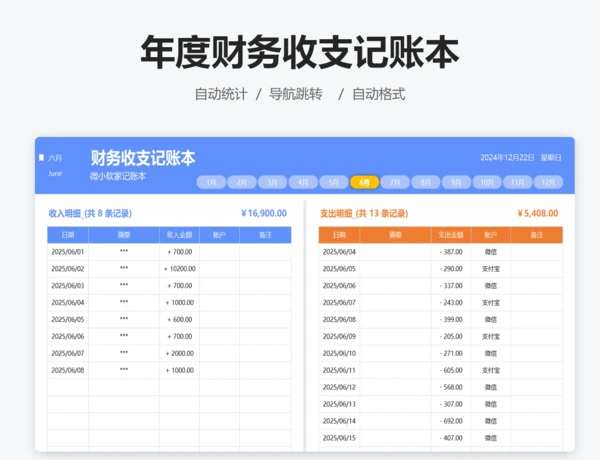Select expense amount - 307.00
This screenshot has width=600, height=460.
[451, 404]
